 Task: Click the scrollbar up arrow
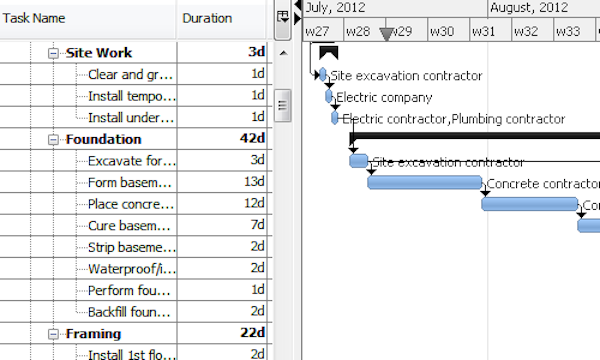pos(283,53)
